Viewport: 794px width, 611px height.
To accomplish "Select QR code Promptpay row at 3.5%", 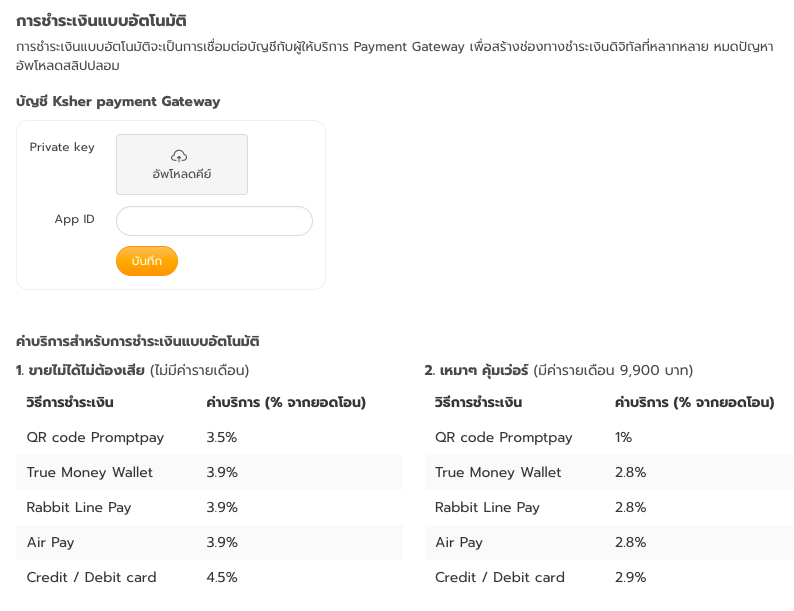I will [210, 437].
